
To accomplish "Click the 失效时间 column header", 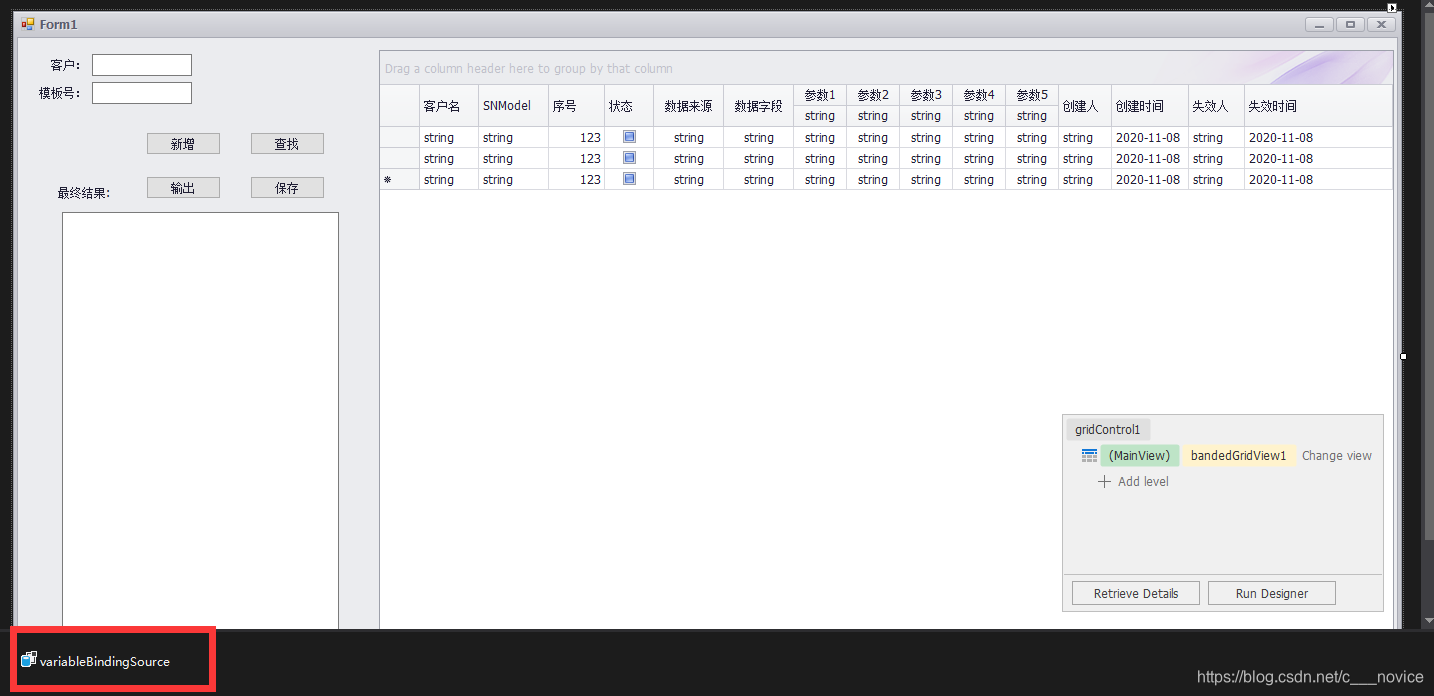I will [x=1318, y=106].
